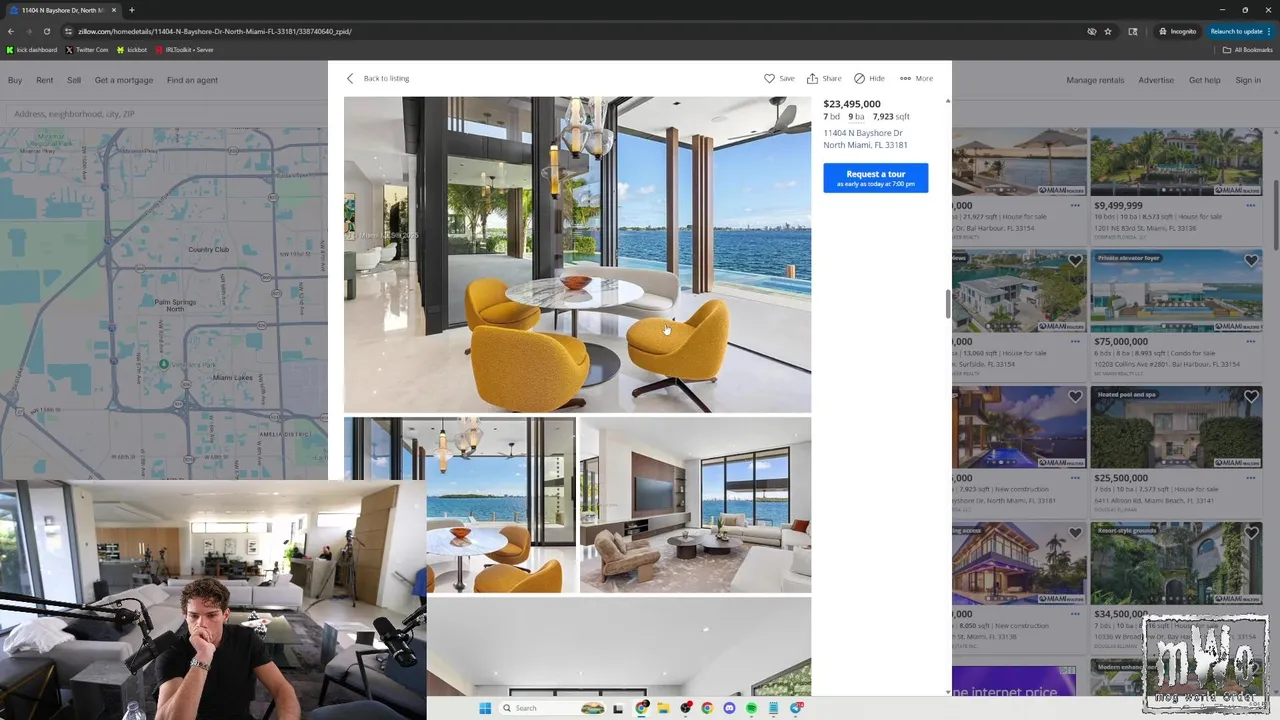Open options menu for $75,000,000 listing
Viewport: 1280px width, 720px height.
tap(1251, 341)
